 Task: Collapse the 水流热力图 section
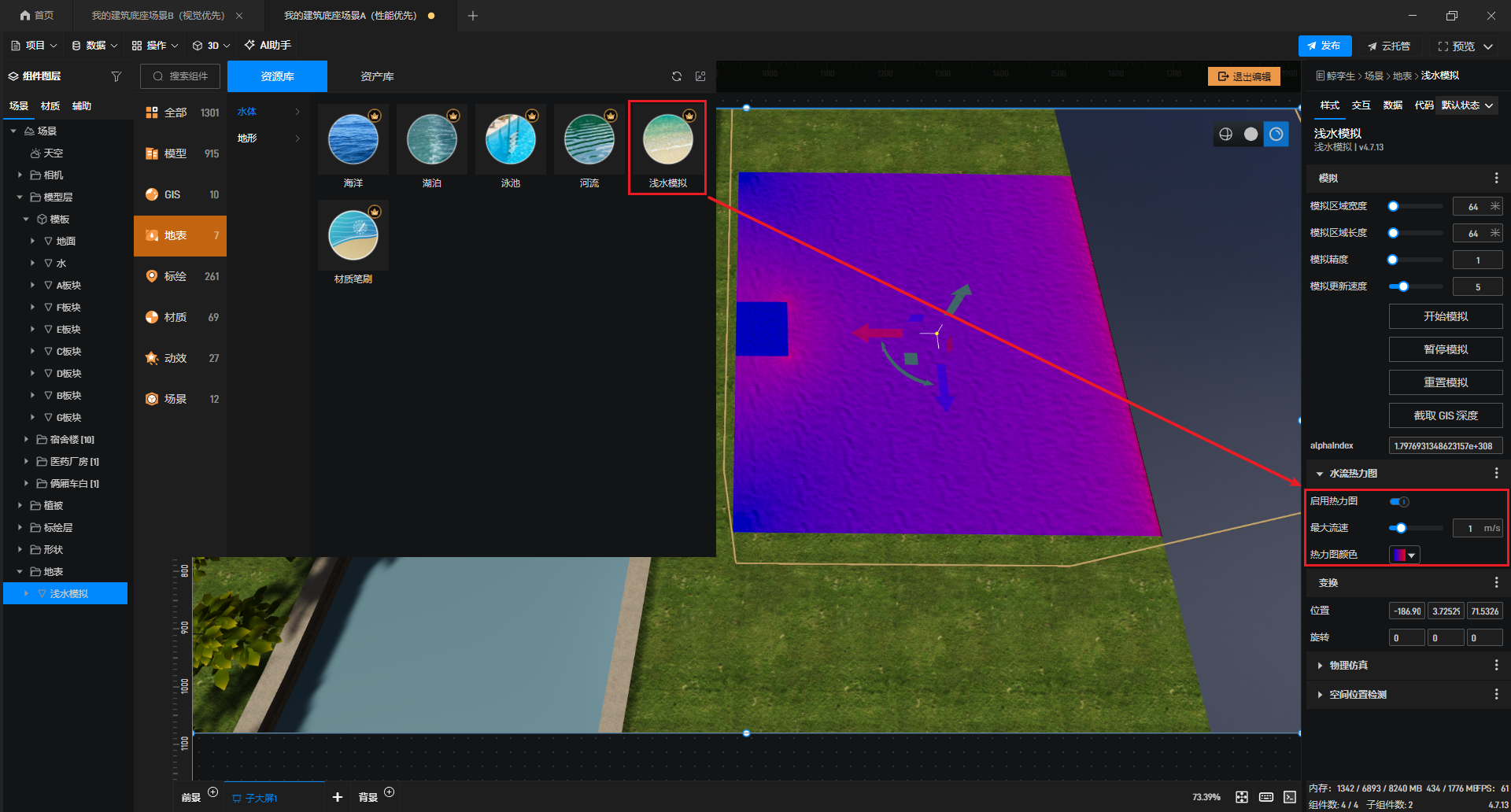point(1320,474)
